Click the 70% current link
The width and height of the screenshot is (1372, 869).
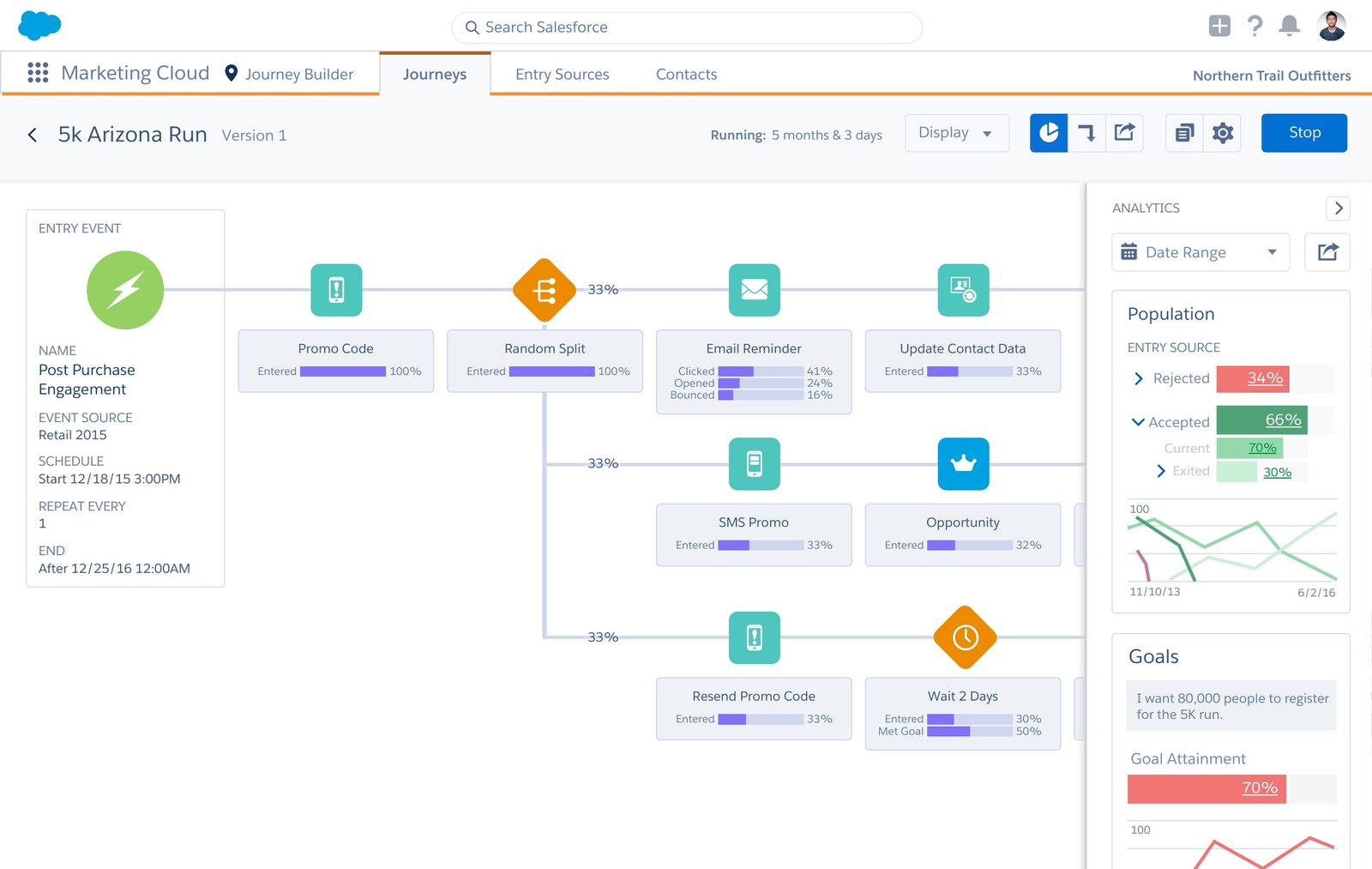(1262, 448)
